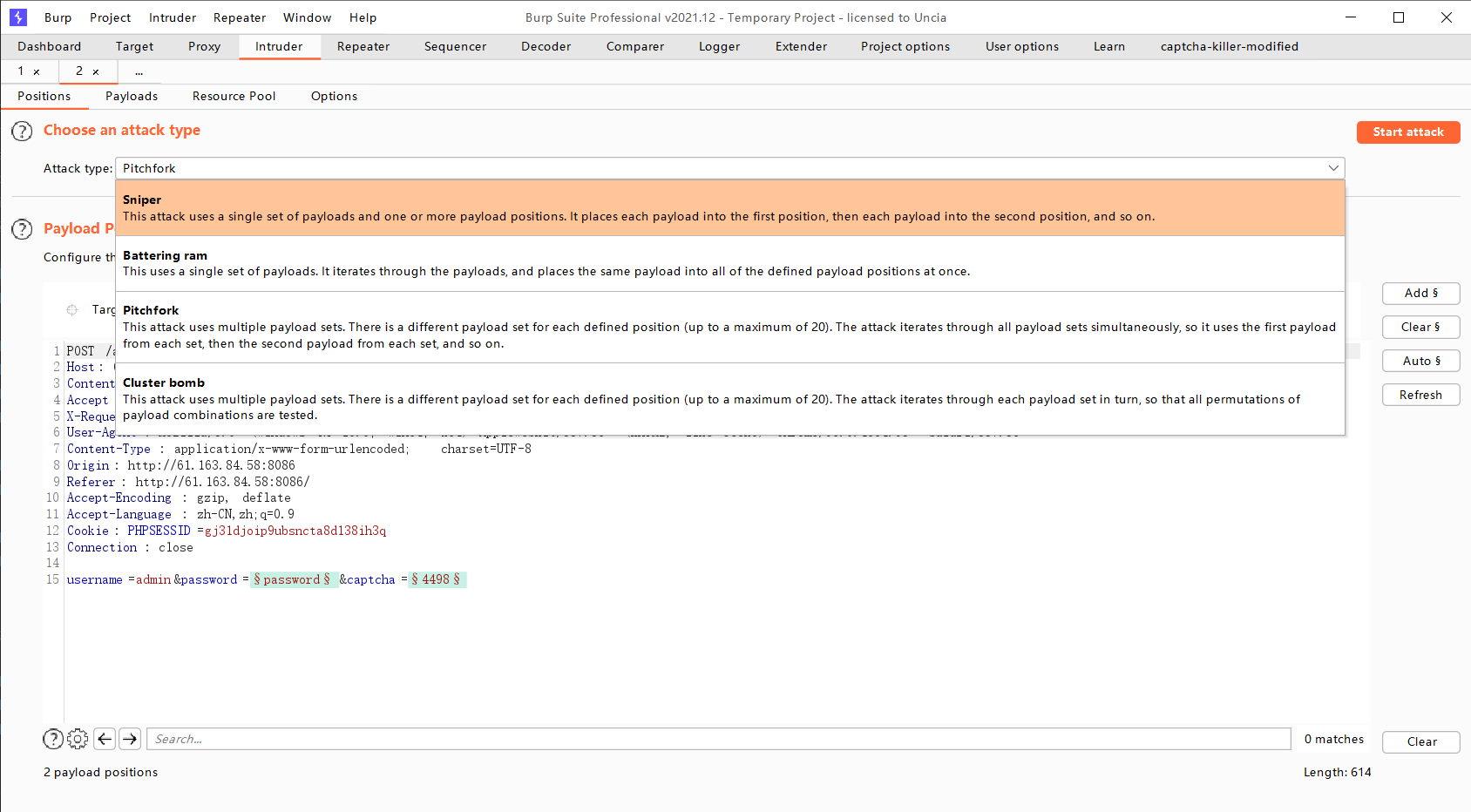This screenshot has height=812, width=1471.
Task: Switch to the Dashboard tab
Action: point(50,46)
